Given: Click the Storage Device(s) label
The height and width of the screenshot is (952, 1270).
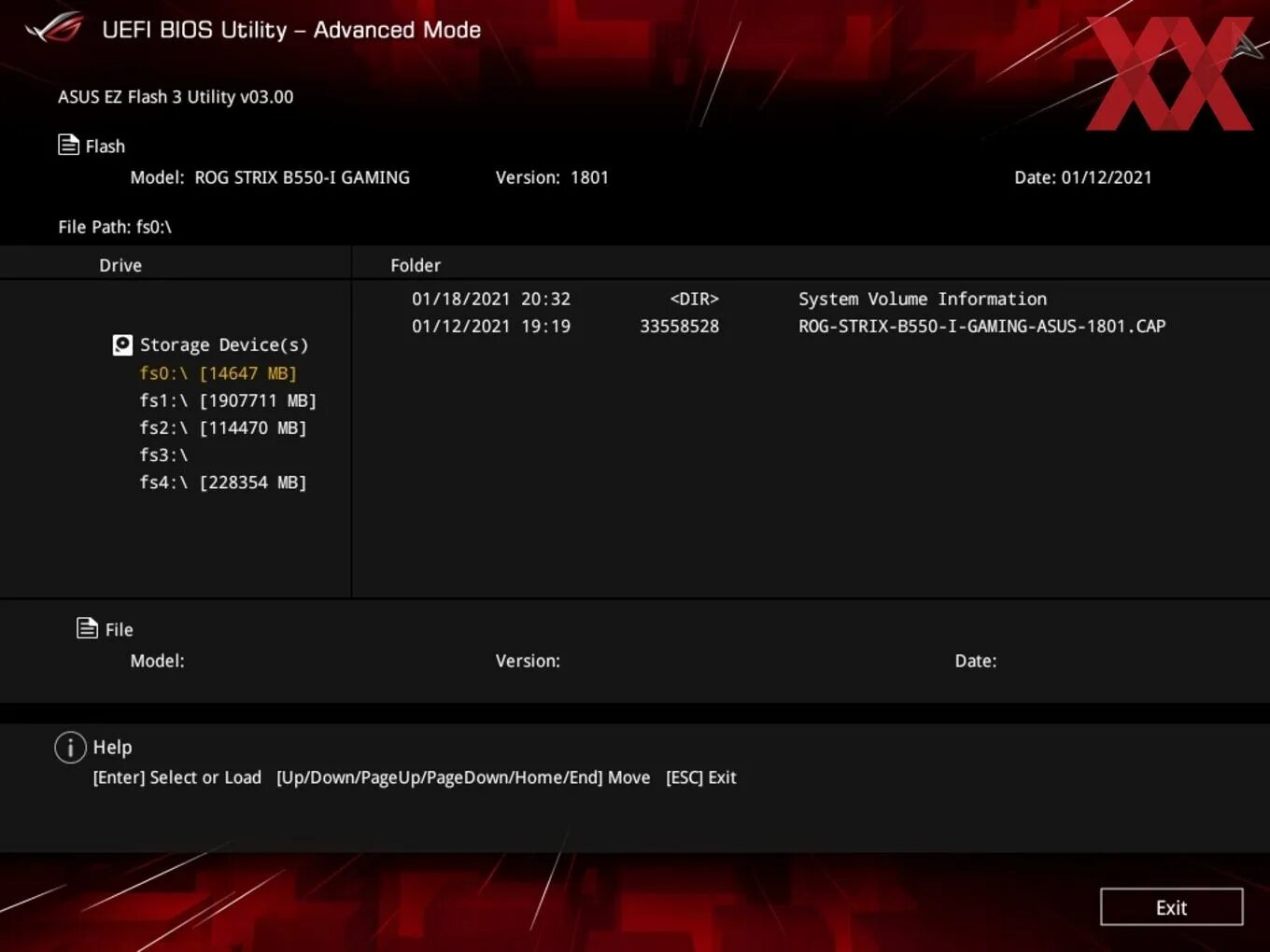Looking at the screenshot, I should pyautogui.click(x=224, y=344).
